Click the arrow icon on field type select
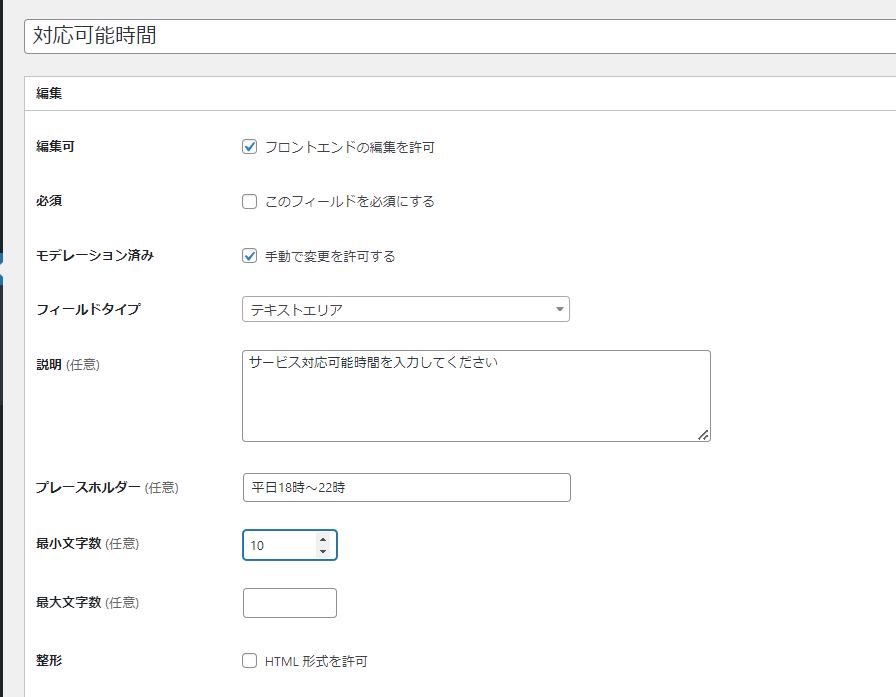 (559, 310)
